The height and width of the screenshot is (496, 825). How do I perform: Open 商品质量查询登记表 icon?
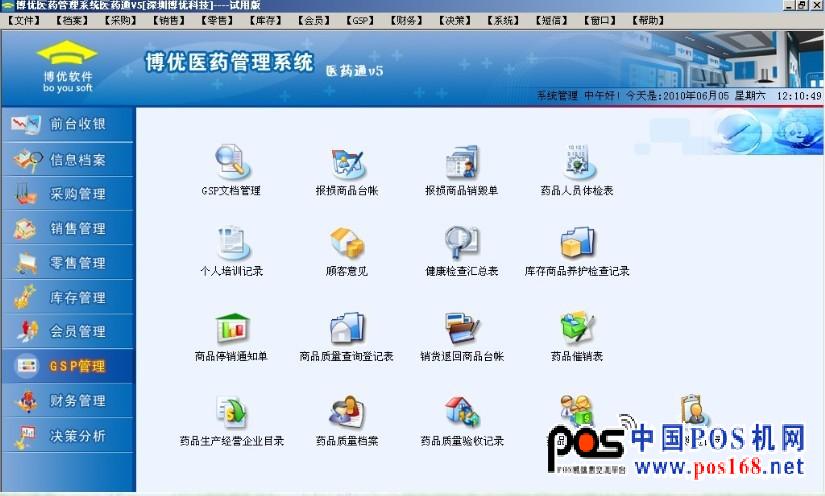pyautogui.click(x=346, y=329)
